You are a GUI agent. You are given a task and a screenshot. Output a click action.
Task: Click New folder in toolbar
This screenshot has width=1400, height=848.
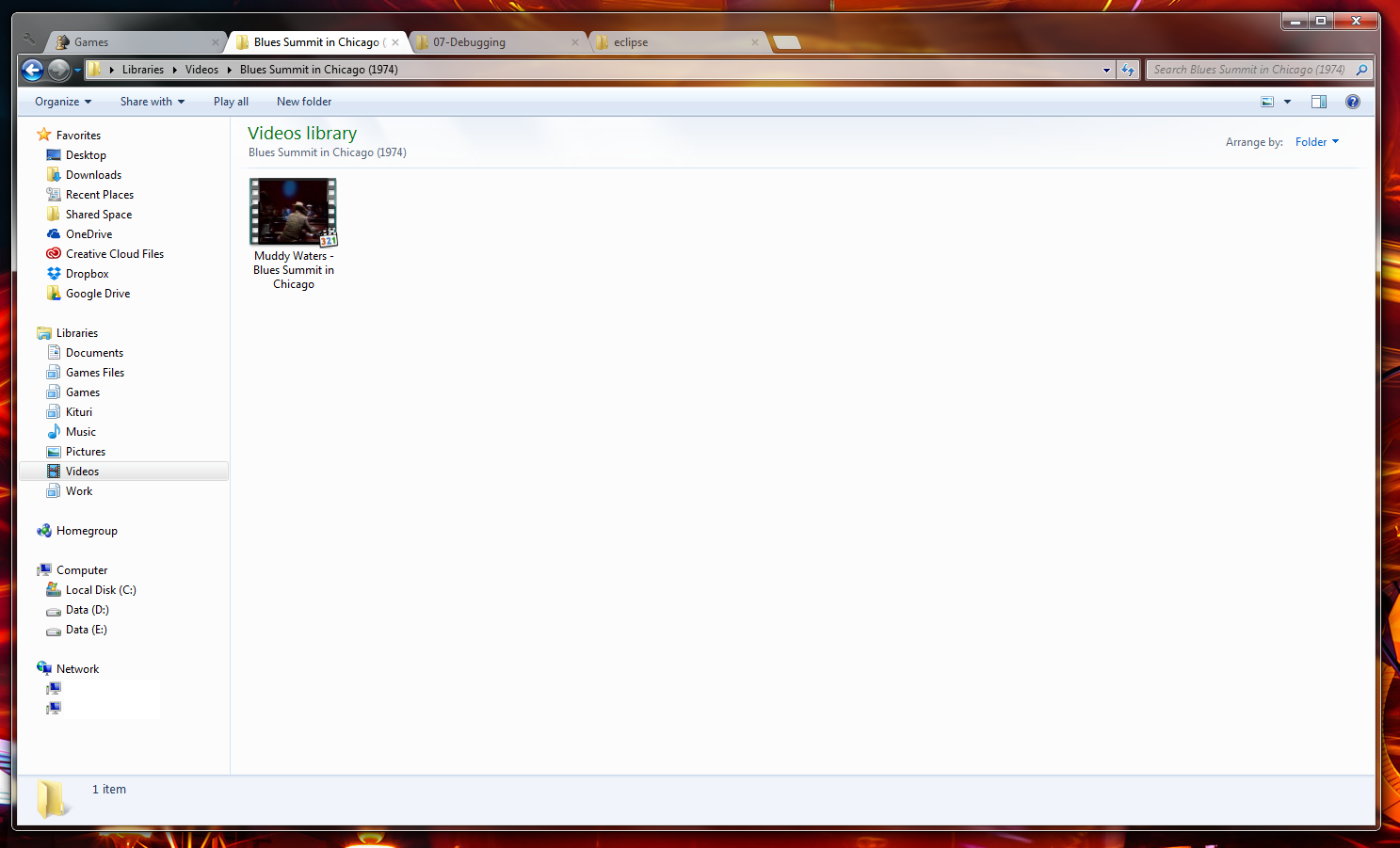(x=304, y=102)
